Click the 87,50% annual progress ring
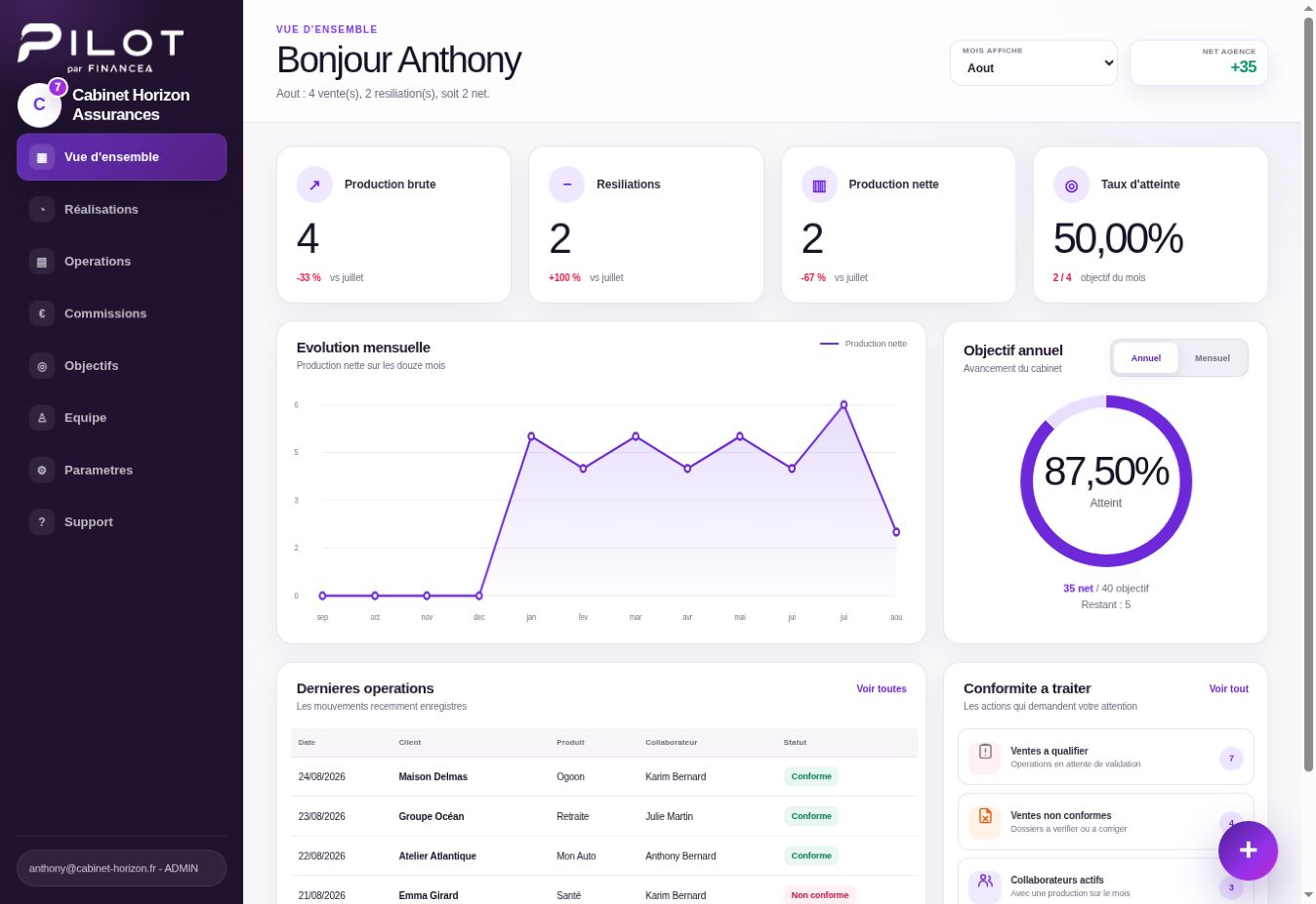 (x=1106, y=480)
